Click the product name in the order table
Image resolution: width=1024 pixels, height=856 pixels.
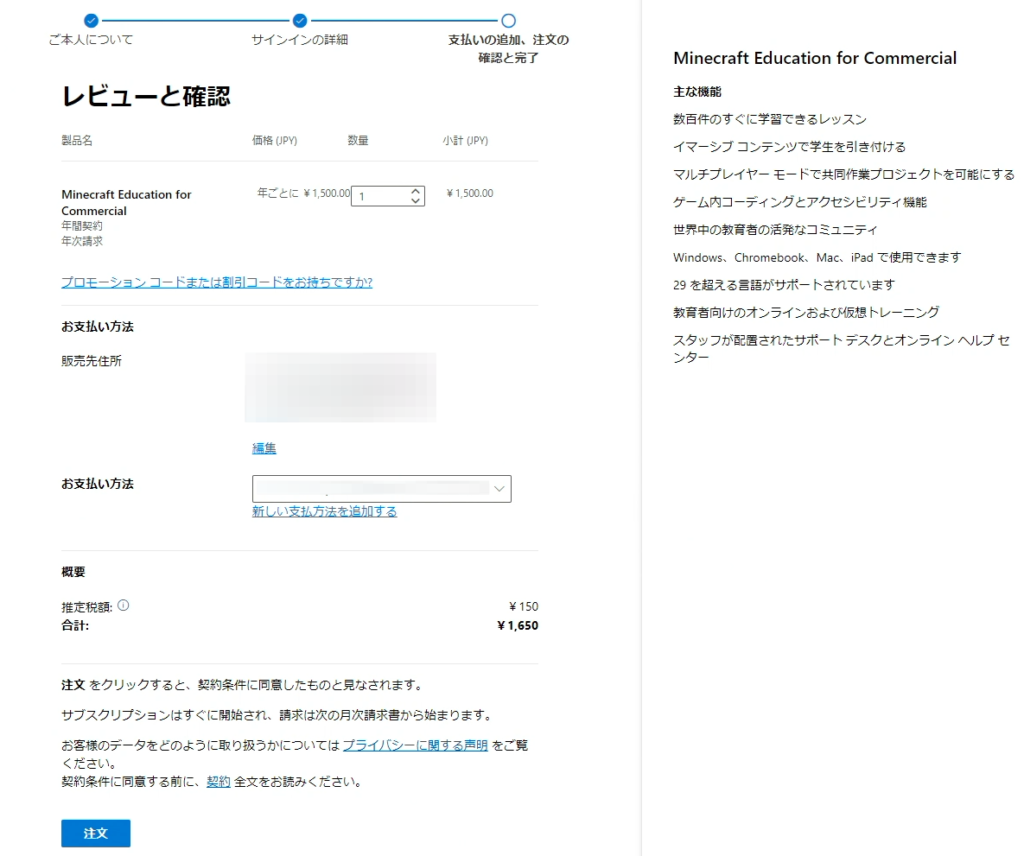[x=126, y=202]
